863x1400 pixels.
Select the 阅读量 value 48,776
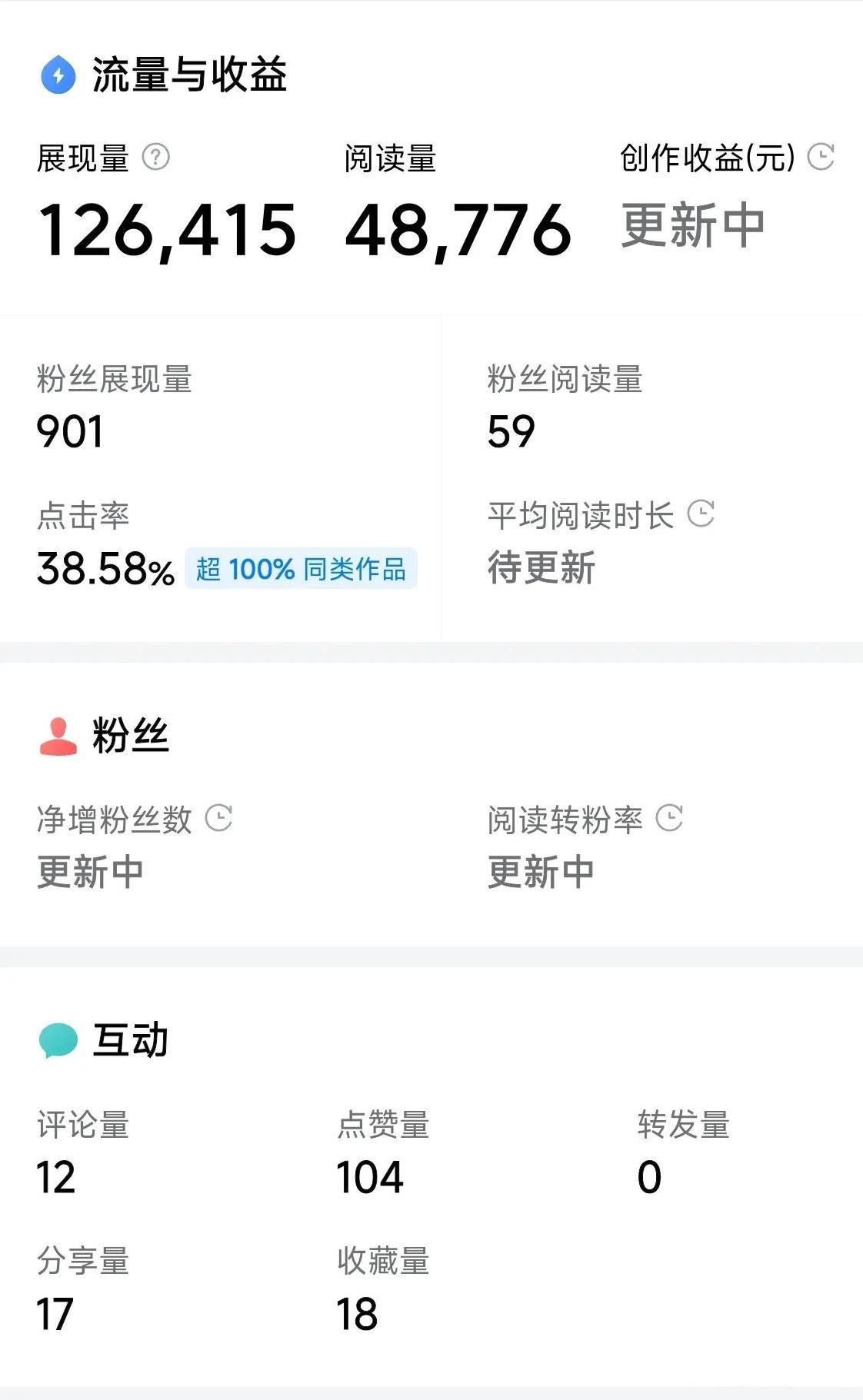pos(458,230)
